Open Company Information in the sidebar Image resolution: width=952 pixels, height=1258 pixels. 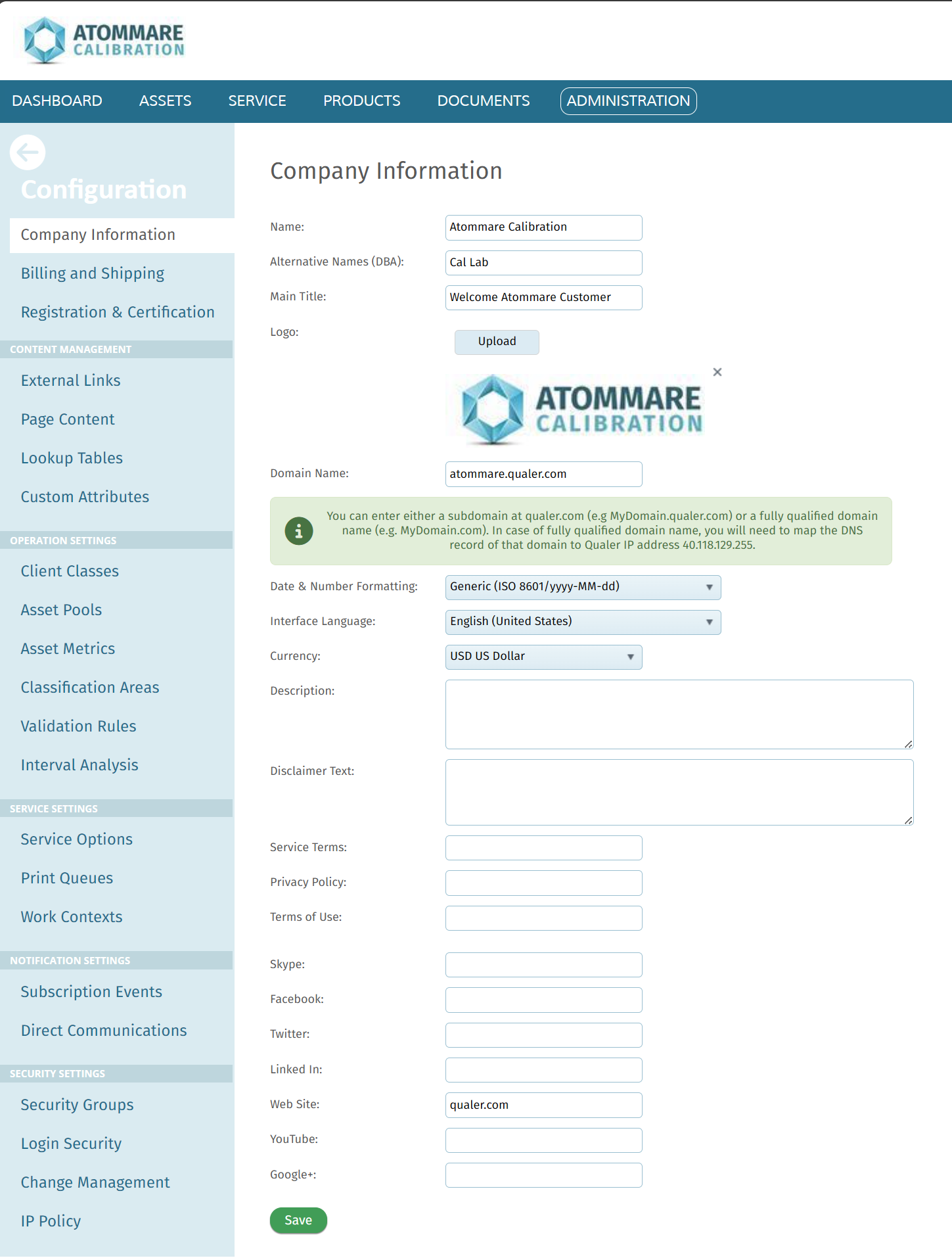(122, 235)
